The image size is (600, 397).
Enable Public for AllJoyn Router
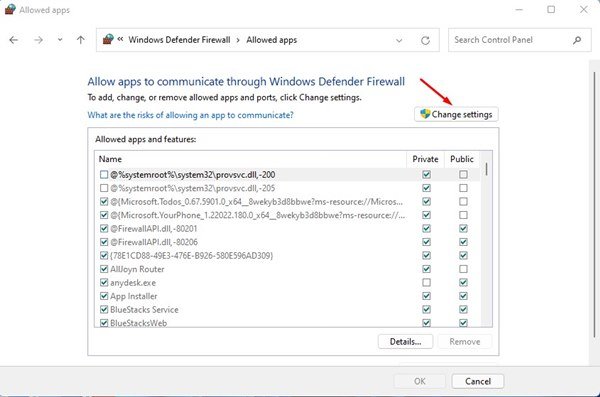463,269
